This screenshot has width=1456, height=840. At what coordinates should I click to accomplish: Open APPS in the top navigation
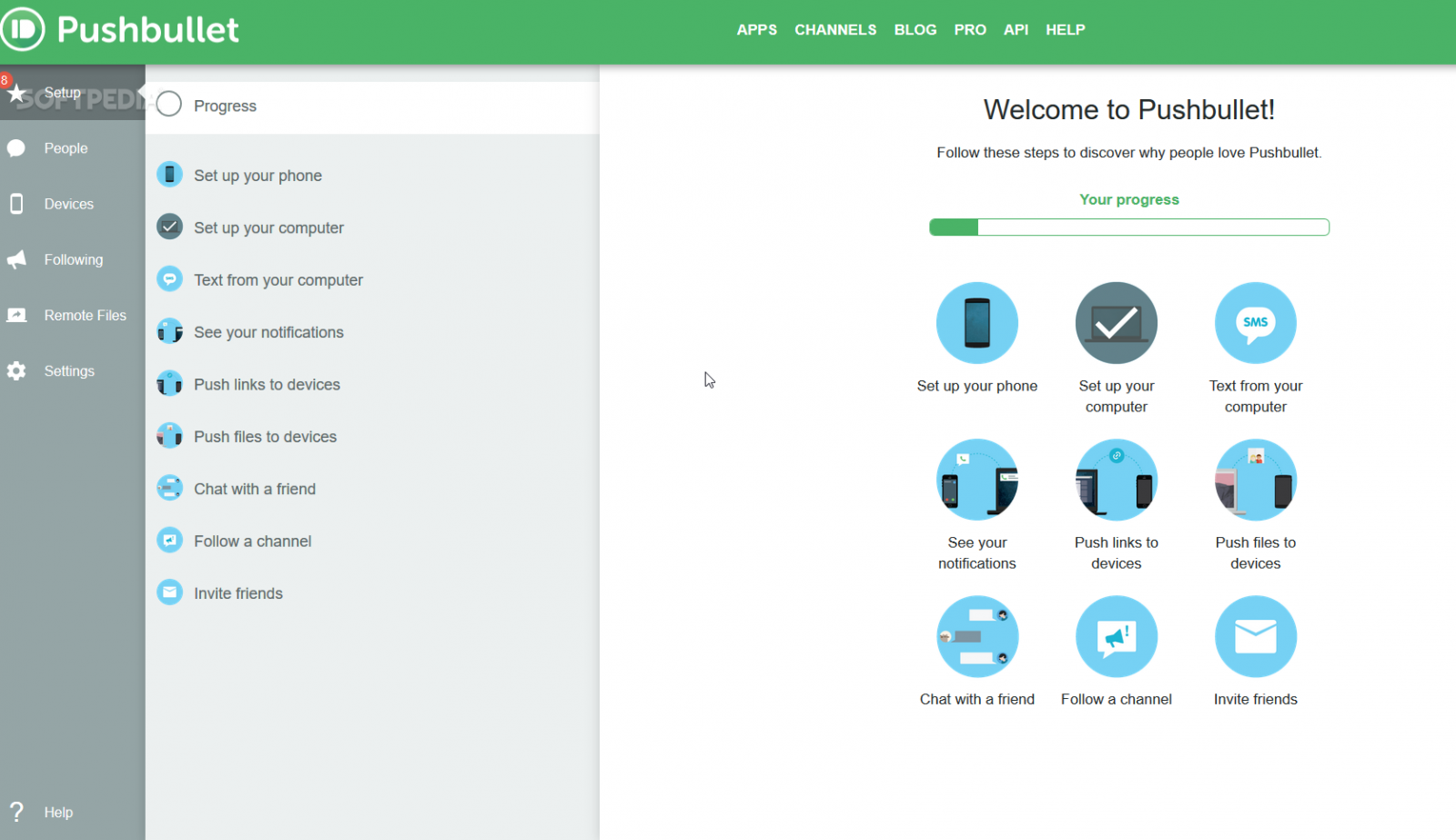click(x=757, y=30)
